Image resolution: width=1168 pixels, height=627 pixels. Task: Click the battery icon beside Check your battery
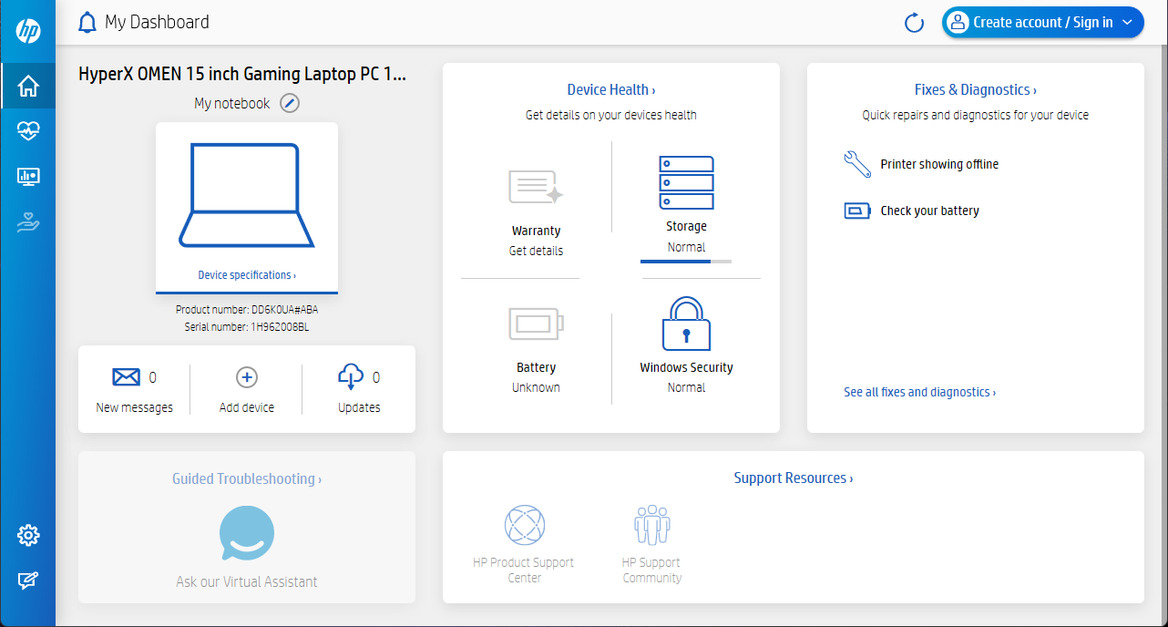click(857, 211)
